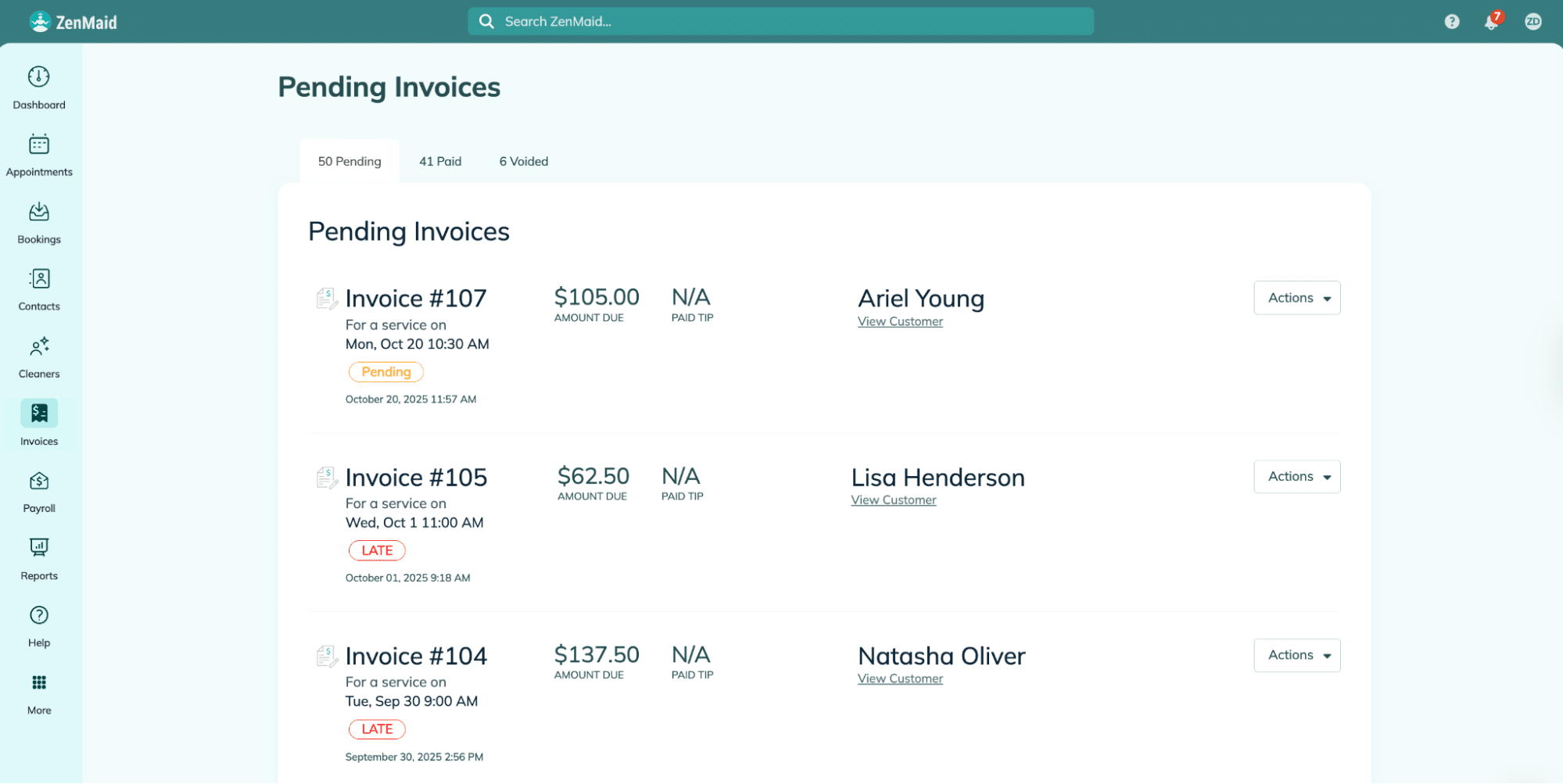Switch to the 6 Voided tab

[x=524, y=161]
